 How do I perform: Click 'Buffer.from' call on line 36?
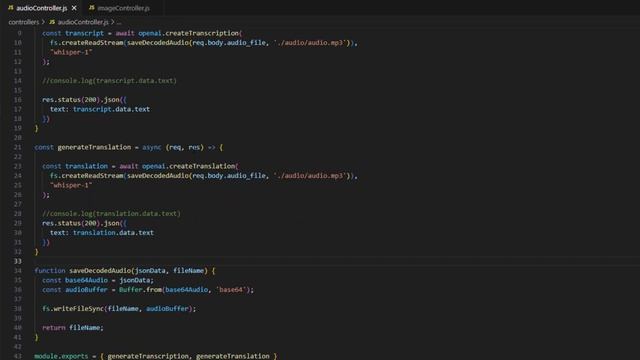pos(140,290)
